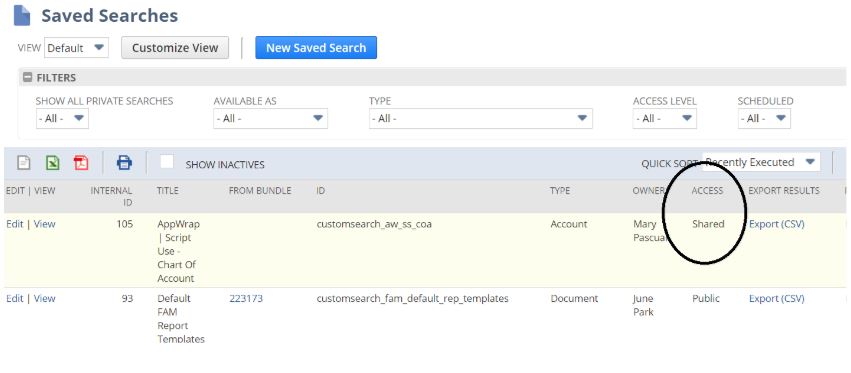Expand the Available As dropdown

(x=270, y=118)
